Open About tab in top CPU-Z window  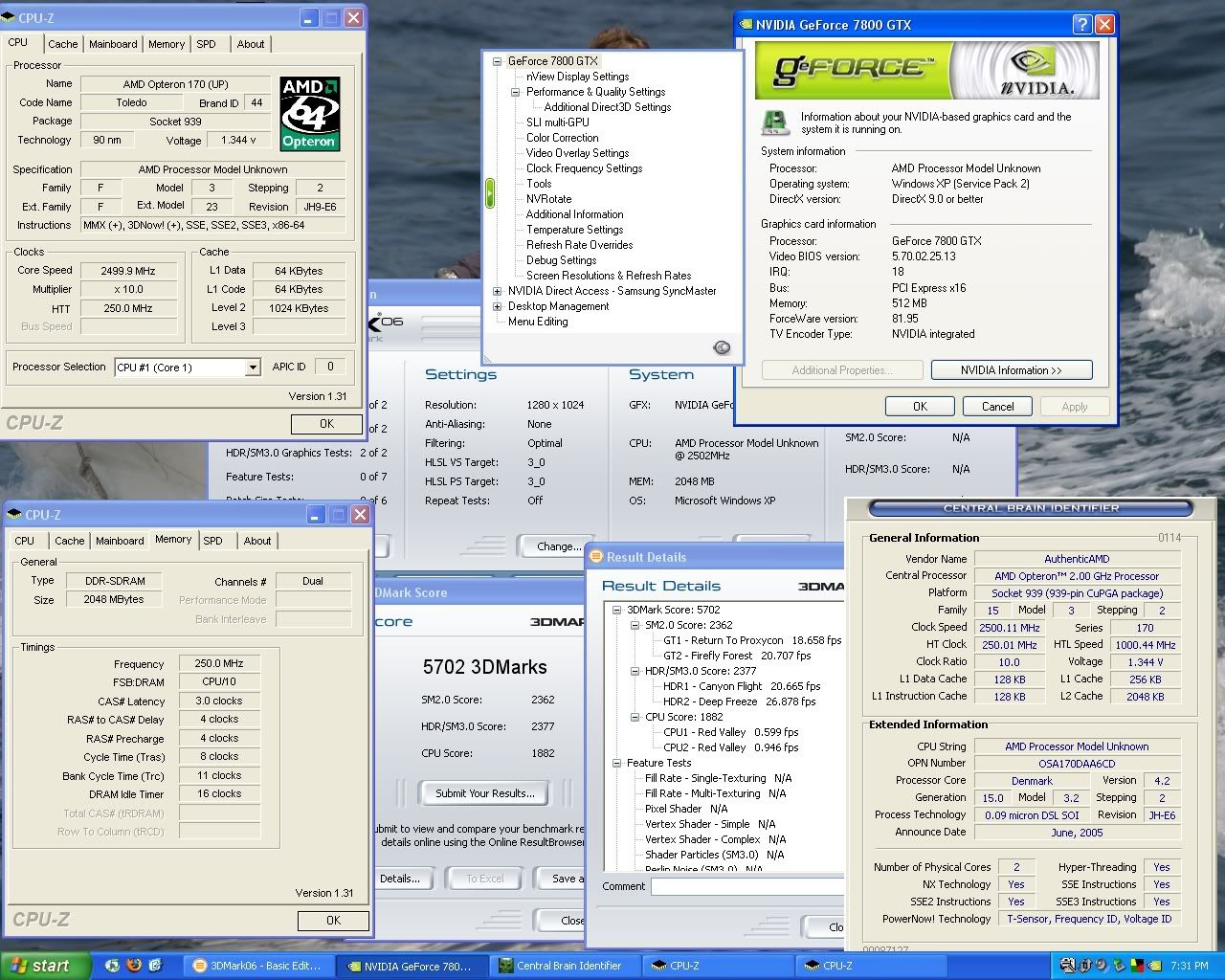251,44
